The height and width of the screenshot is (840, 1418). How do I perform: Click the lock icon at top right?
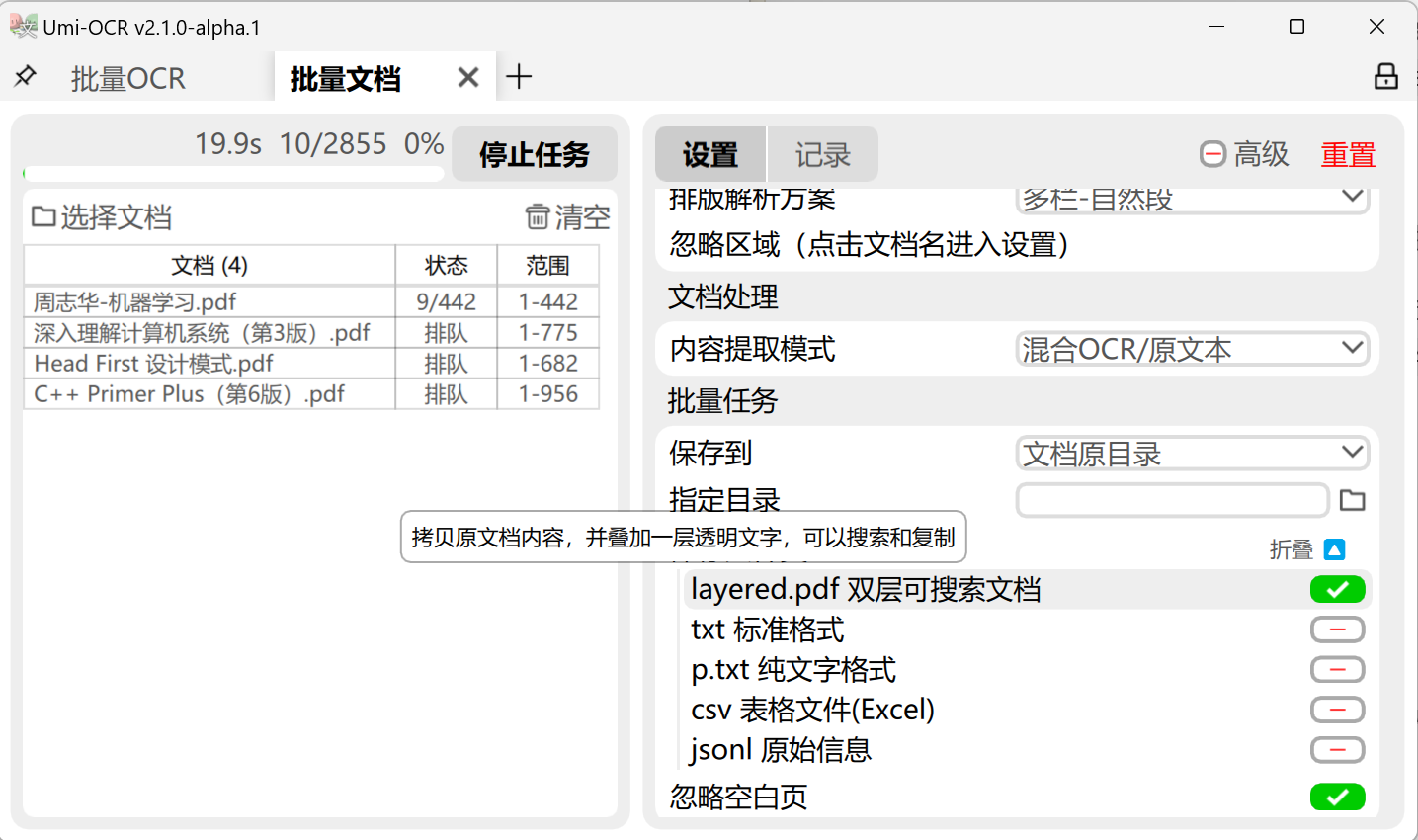click(1385, 76)
